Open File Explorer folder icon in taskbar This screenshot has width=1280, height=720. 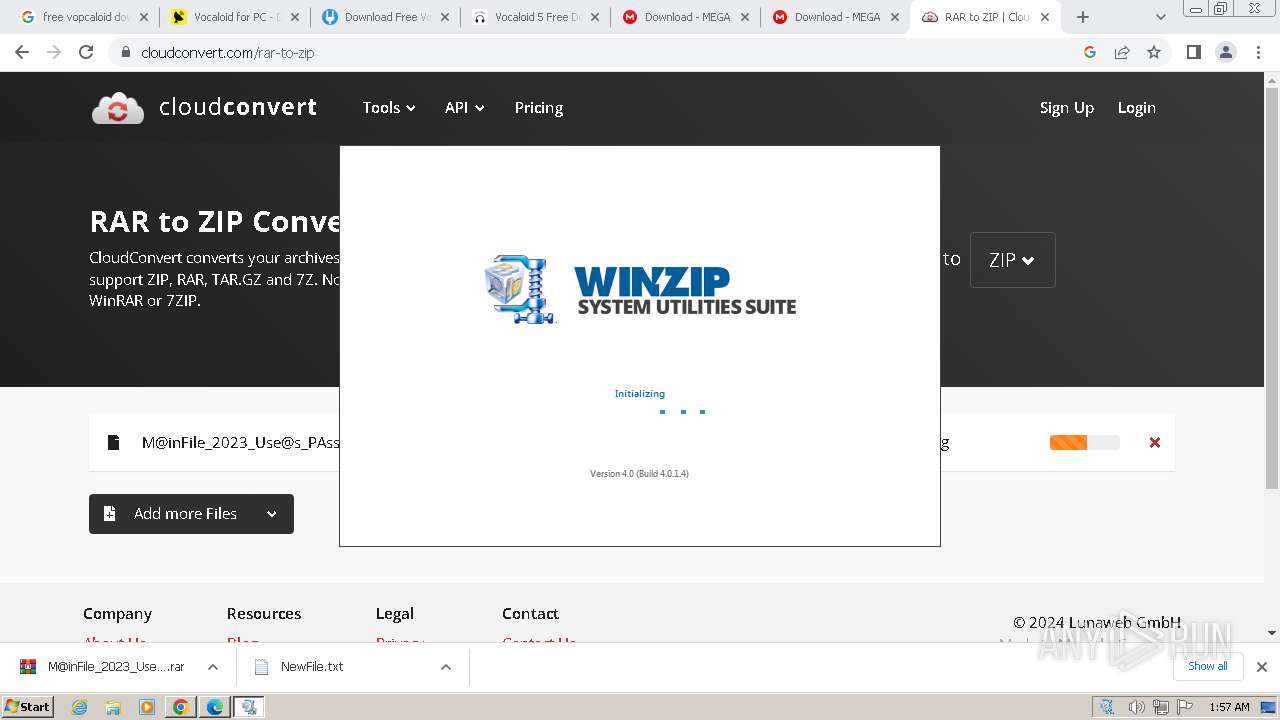point(113,707)
